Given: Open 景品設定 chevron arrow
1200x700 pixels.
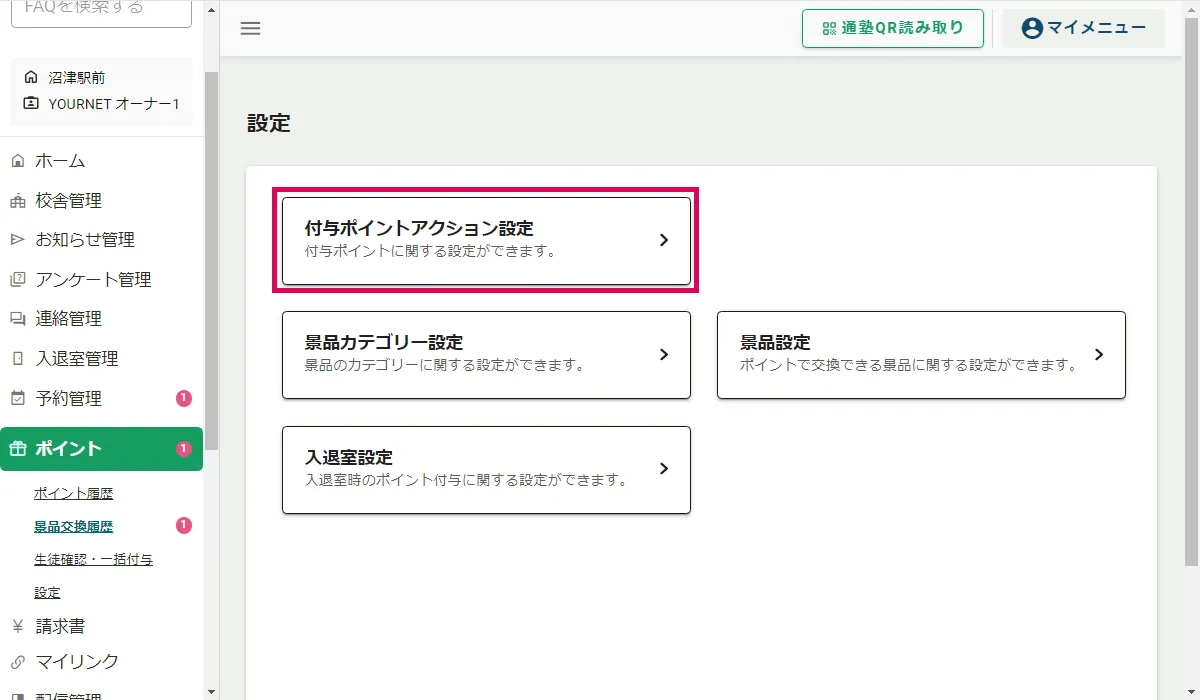Looking at the screenshot, I should tap(1099, 355).
